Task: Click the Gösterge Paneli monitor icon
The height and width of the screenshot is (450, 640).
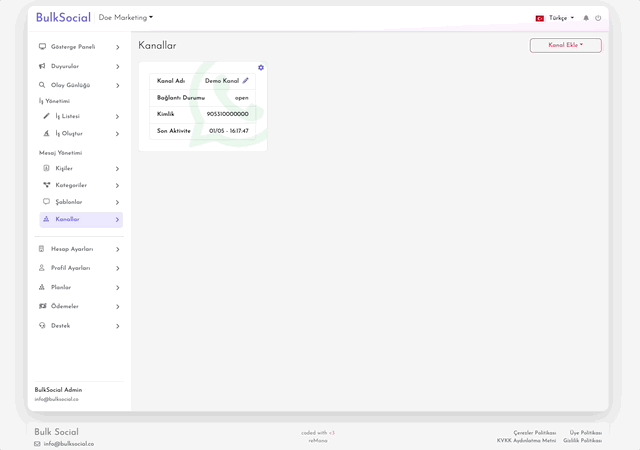Action: click(x=42, y=47)
